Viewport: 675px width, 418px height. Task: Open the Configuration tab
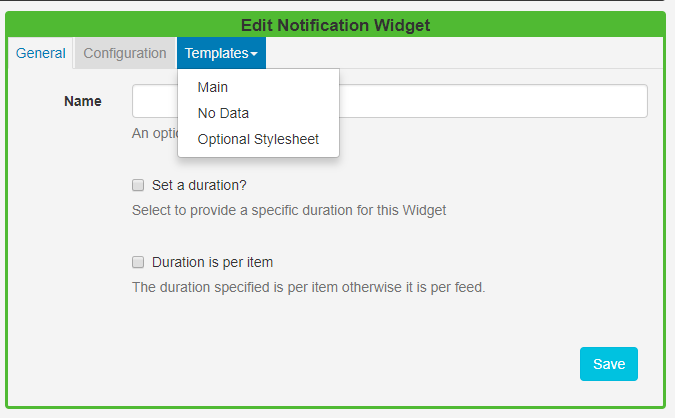pyautogui.click(x=125, y=53)
